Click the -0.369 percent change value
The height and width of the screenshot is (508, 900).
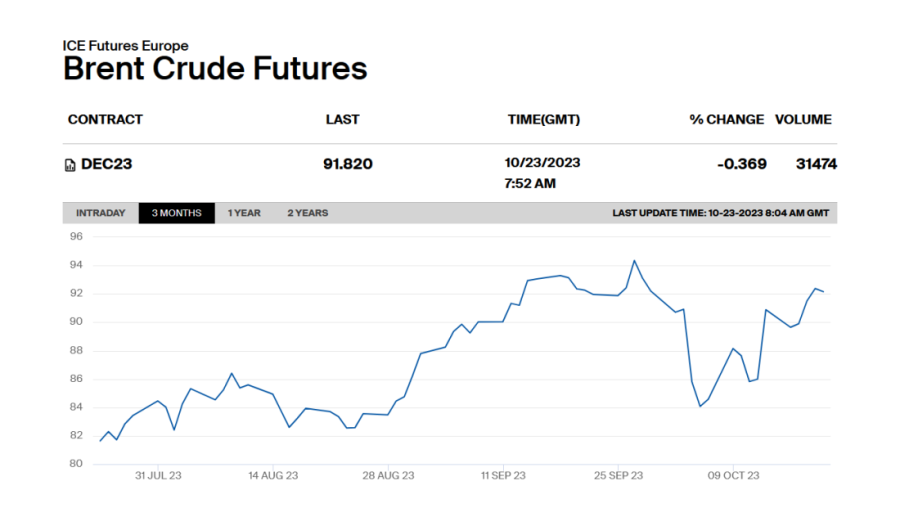click(742, 164)
